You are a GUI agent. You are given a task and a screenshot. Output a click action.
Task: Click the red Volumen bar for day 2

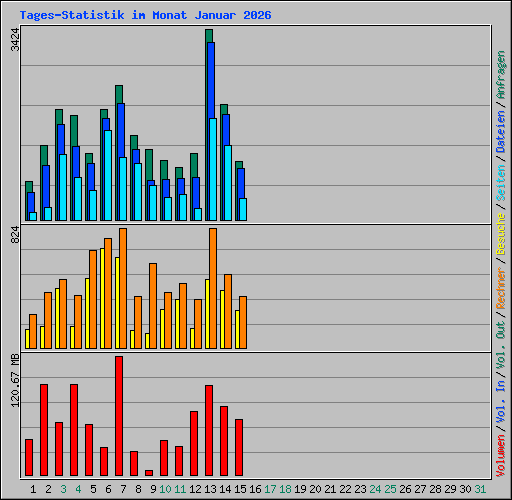tap(44, 430)
